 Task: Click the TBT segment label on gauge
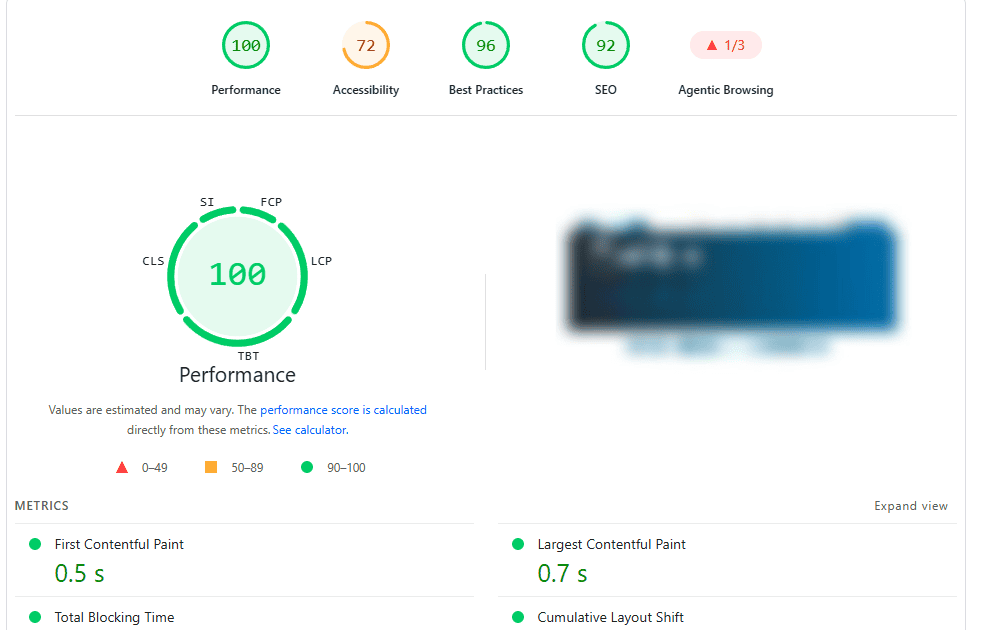click(x=248, y=356)
